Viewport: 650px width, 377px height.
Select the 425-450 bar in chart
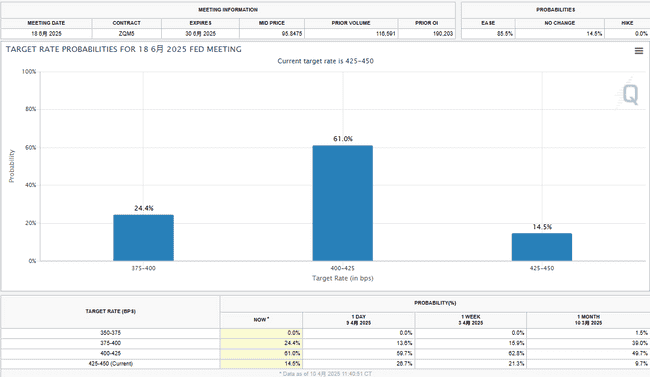pyautogui.click(x=541, y=247)
